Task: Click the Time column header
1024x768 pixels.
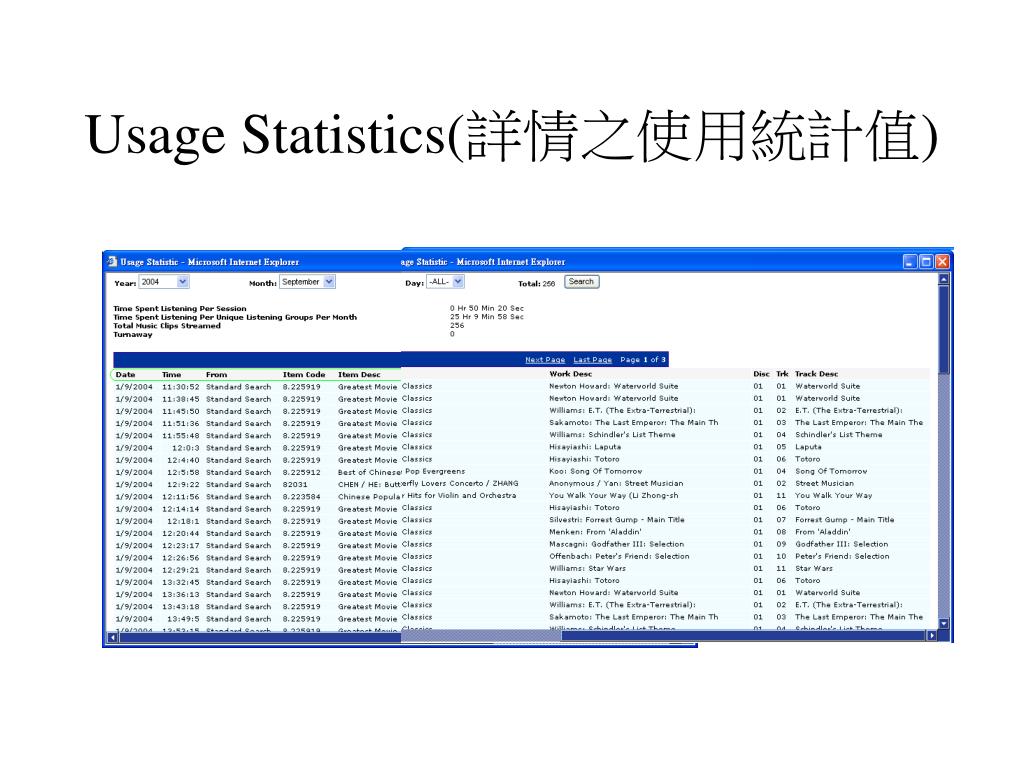Action: [171, 375]
